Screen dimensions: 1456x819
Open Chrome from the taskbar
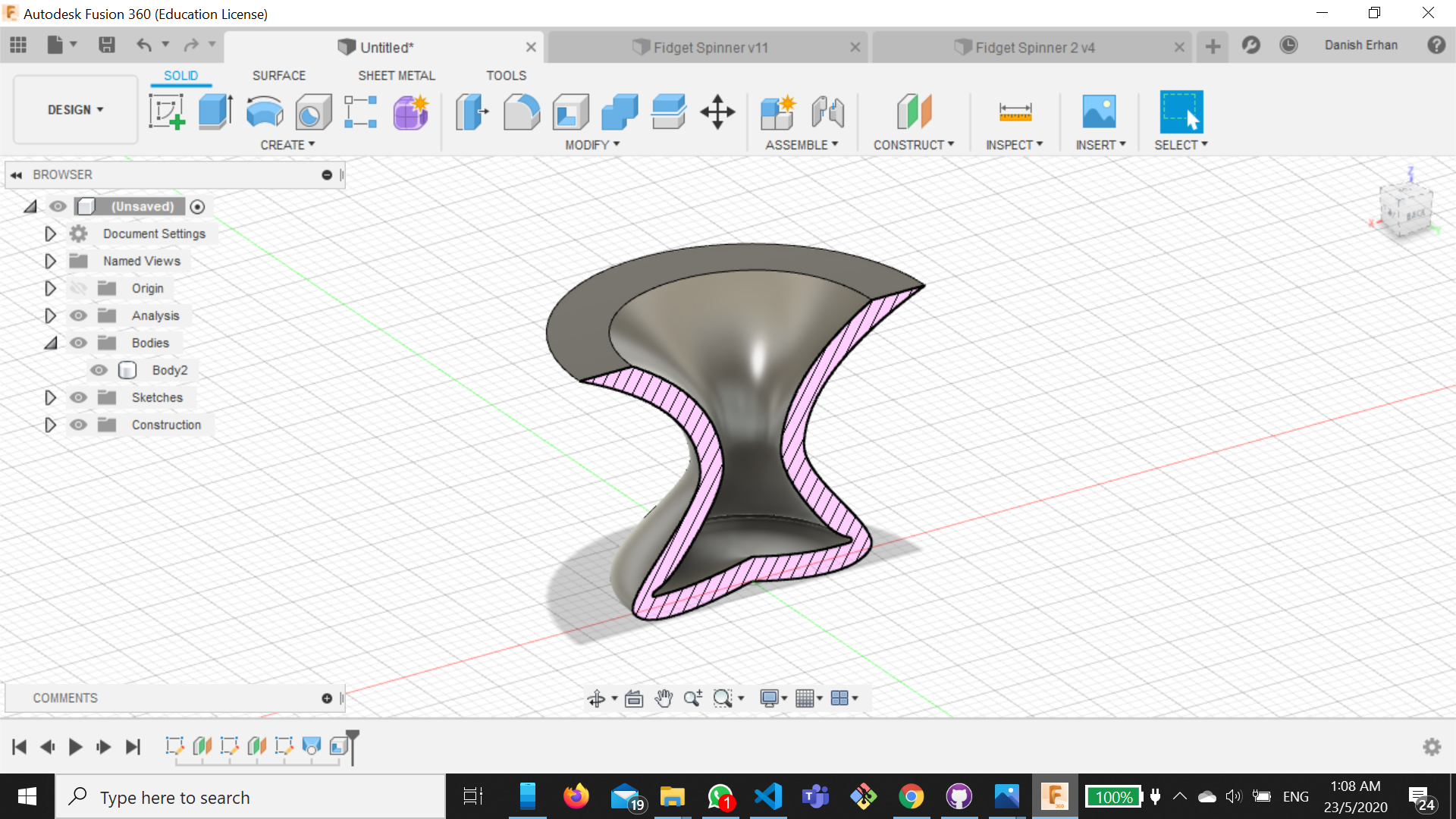(911, 797)
